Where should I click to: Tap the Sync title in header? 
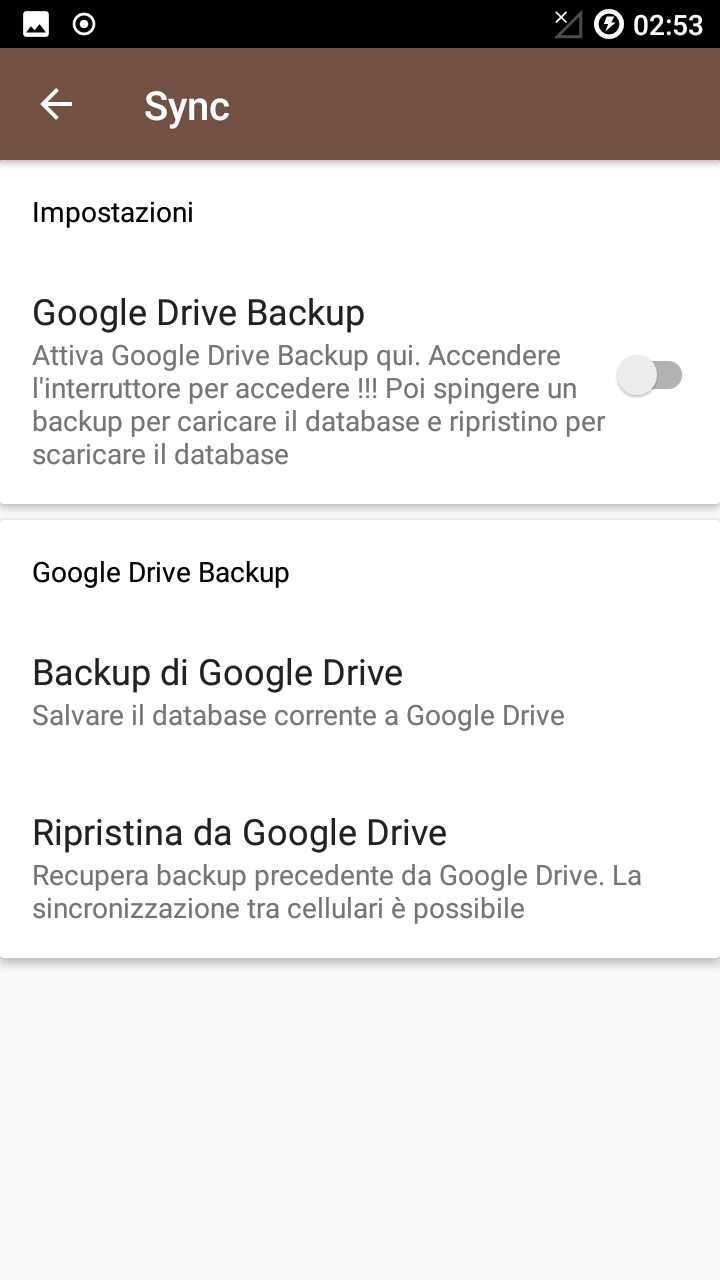tap(187, 106)
